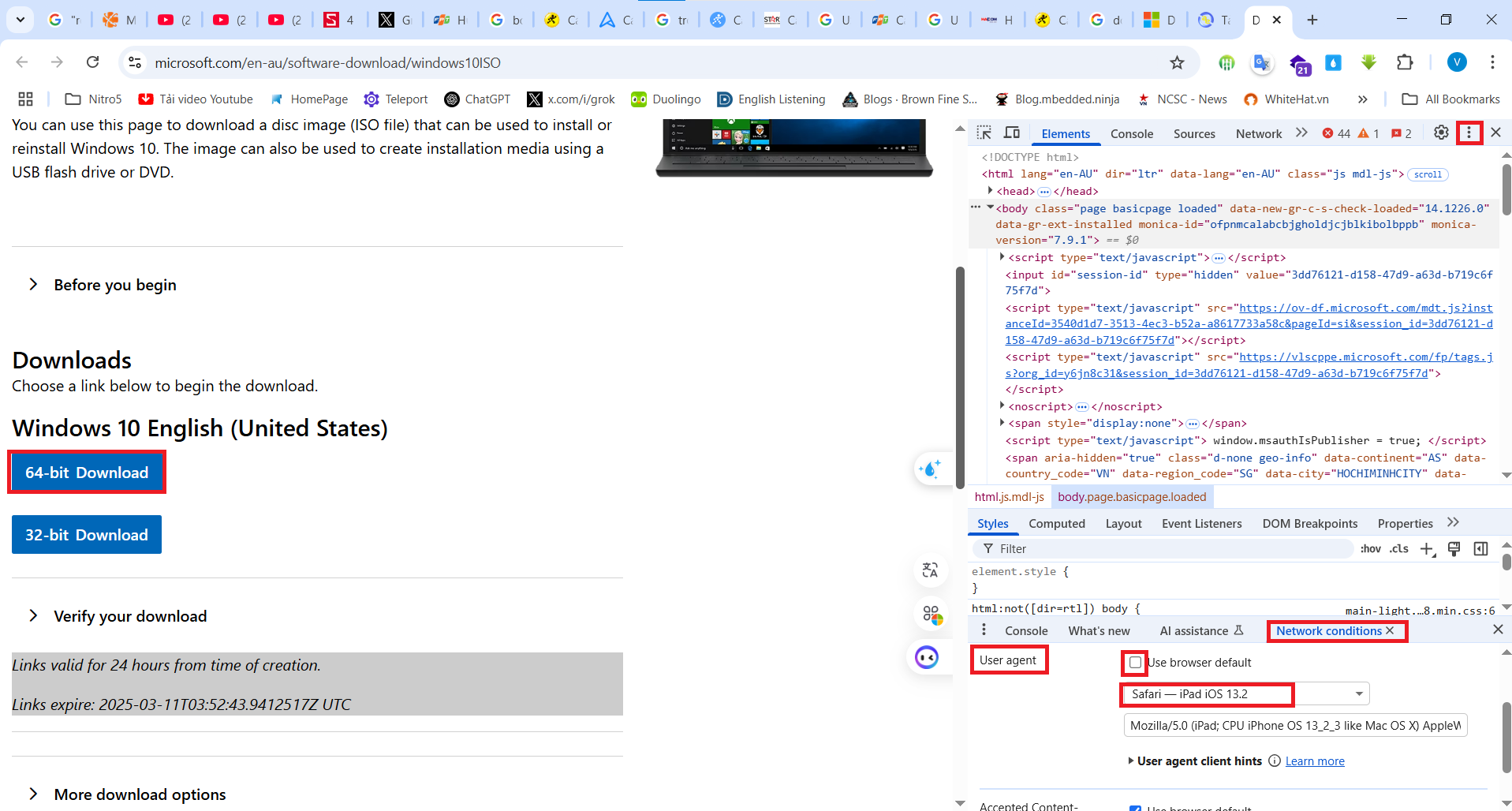This screenshot has height=811, width=1512.
Task: Open the rendering emulation paintbrush icon in Styles
Action: (1454, 548)
